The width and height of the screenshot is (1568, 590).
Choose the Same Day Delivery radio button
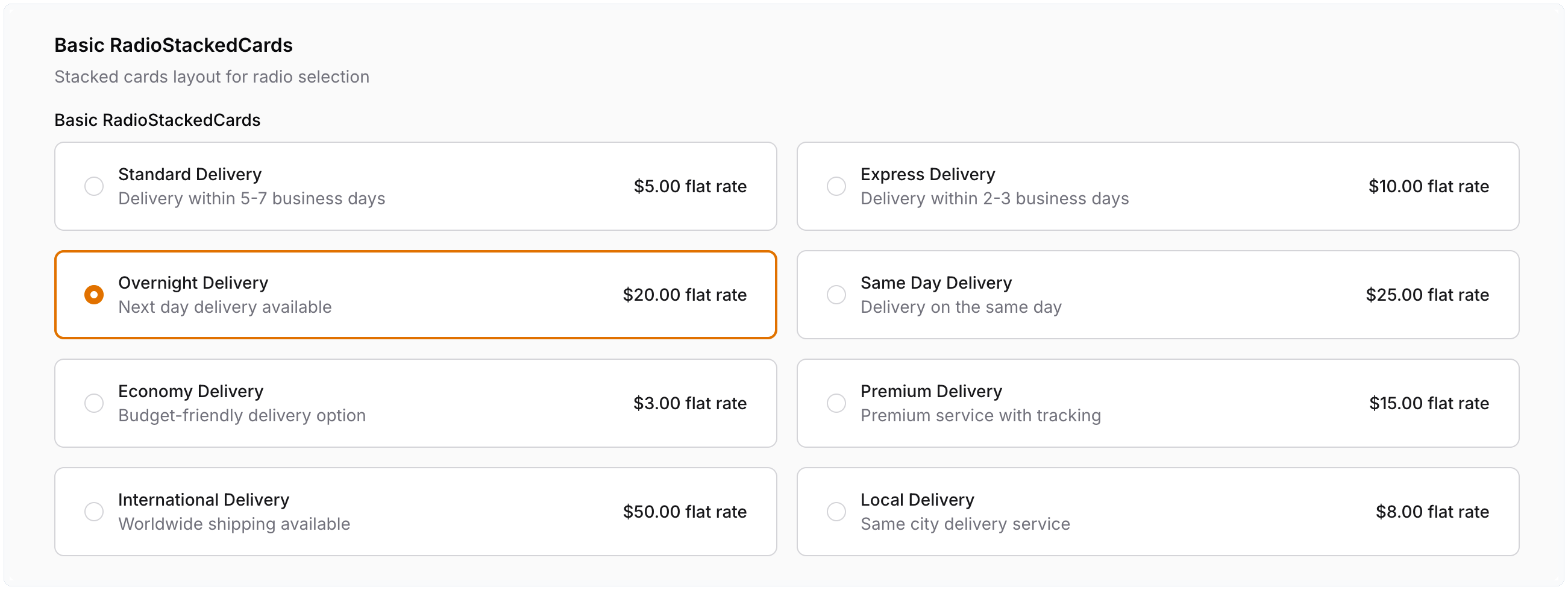(x=836, y=295)
